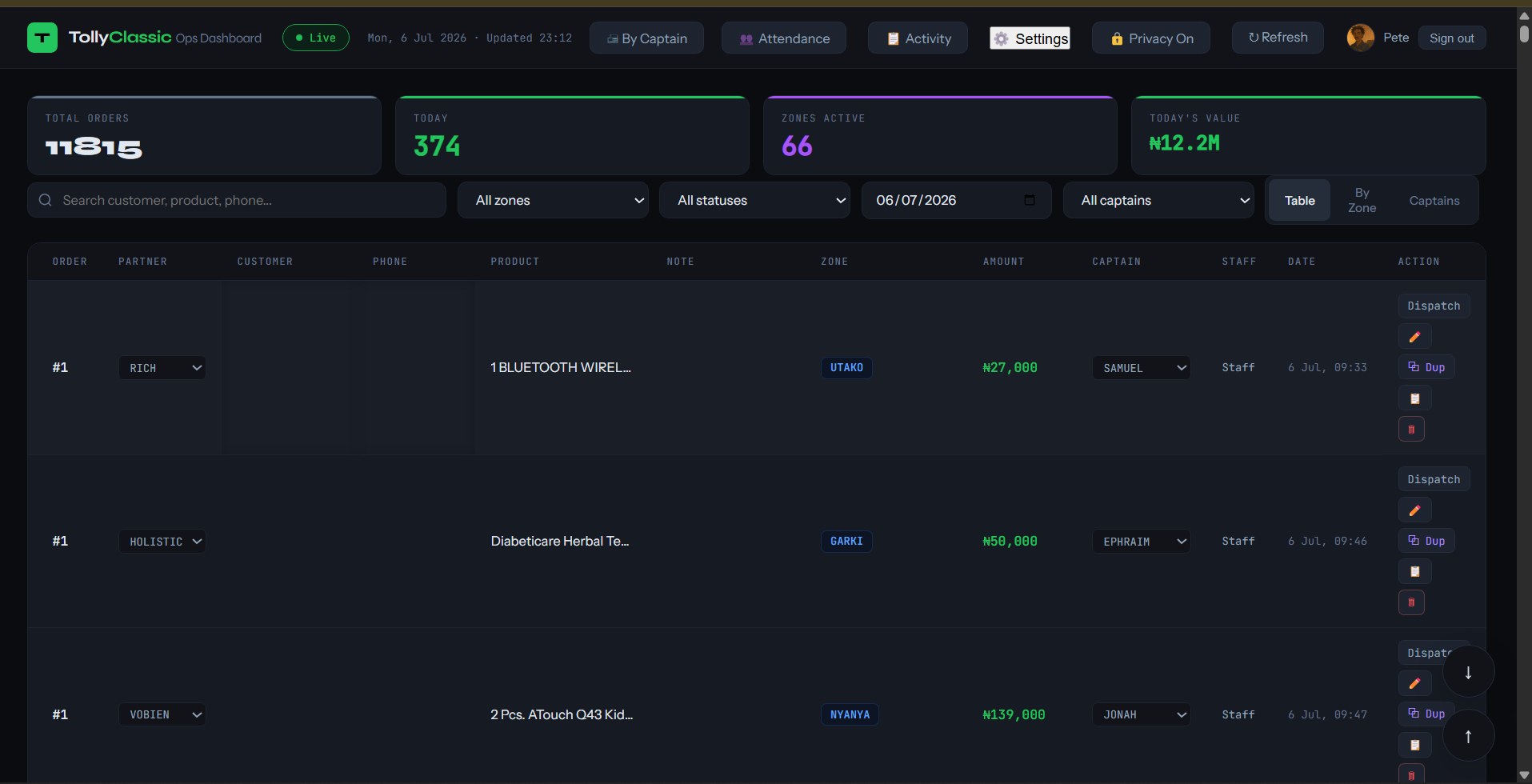Image resolution: width=1532 pixels, height=784 pixels.
Task: Open the All zones filter dropdown
Action: 553,200
